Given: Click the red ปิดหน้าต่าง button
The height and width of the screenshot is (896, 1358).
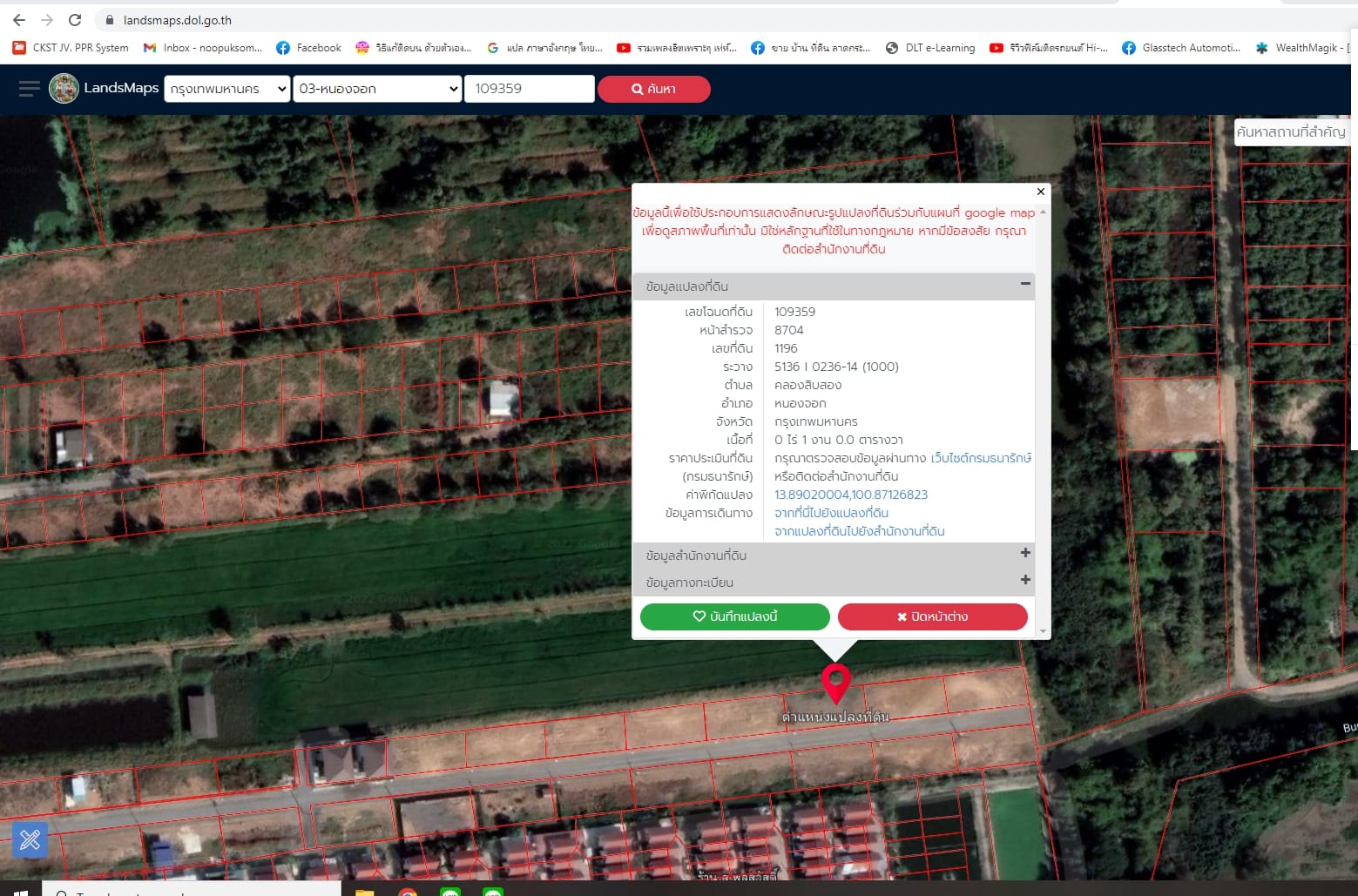Looking at the screenshot, I should (x=932, y=616).
